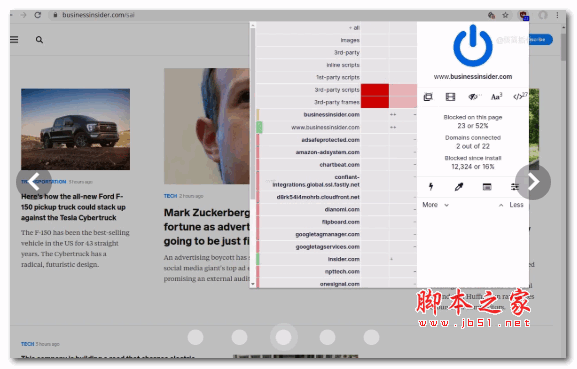This screenshot has height=369, width=577.
Task: Click the popup's left scrollbar down arrow
Action: tap(252, 284)
